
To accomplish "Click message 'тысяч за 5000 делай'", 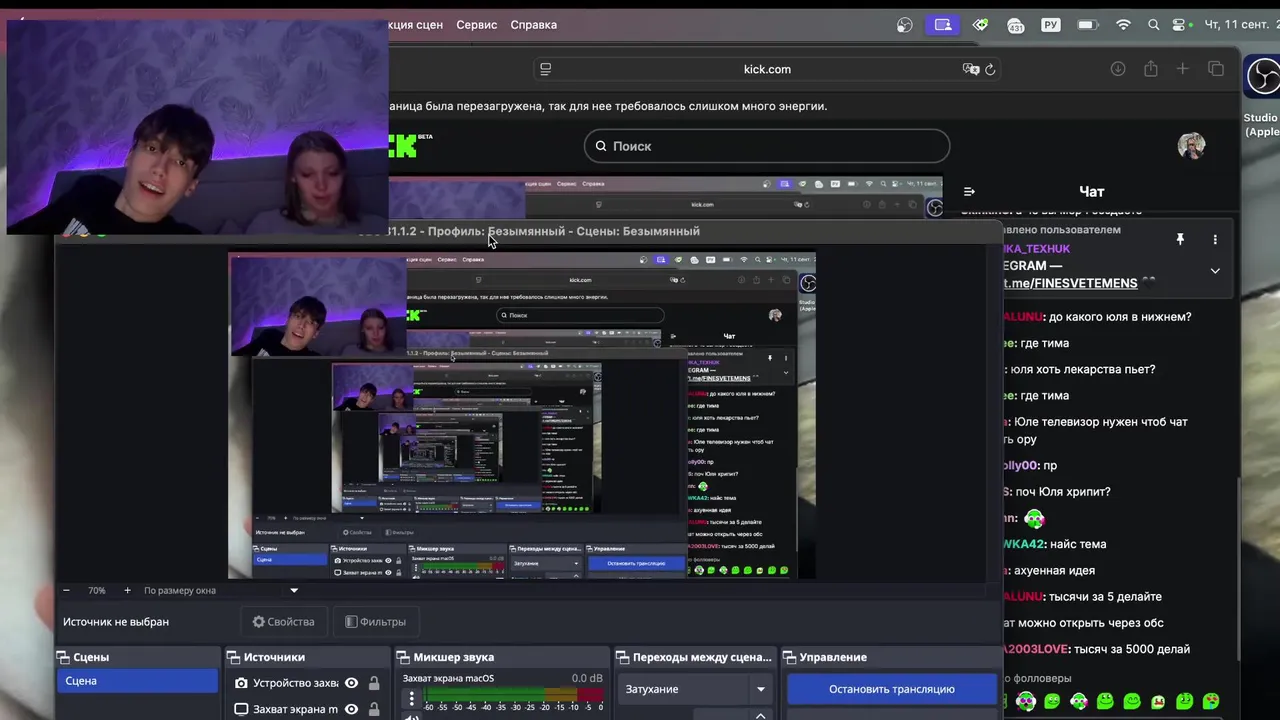I will [1133, 649].
